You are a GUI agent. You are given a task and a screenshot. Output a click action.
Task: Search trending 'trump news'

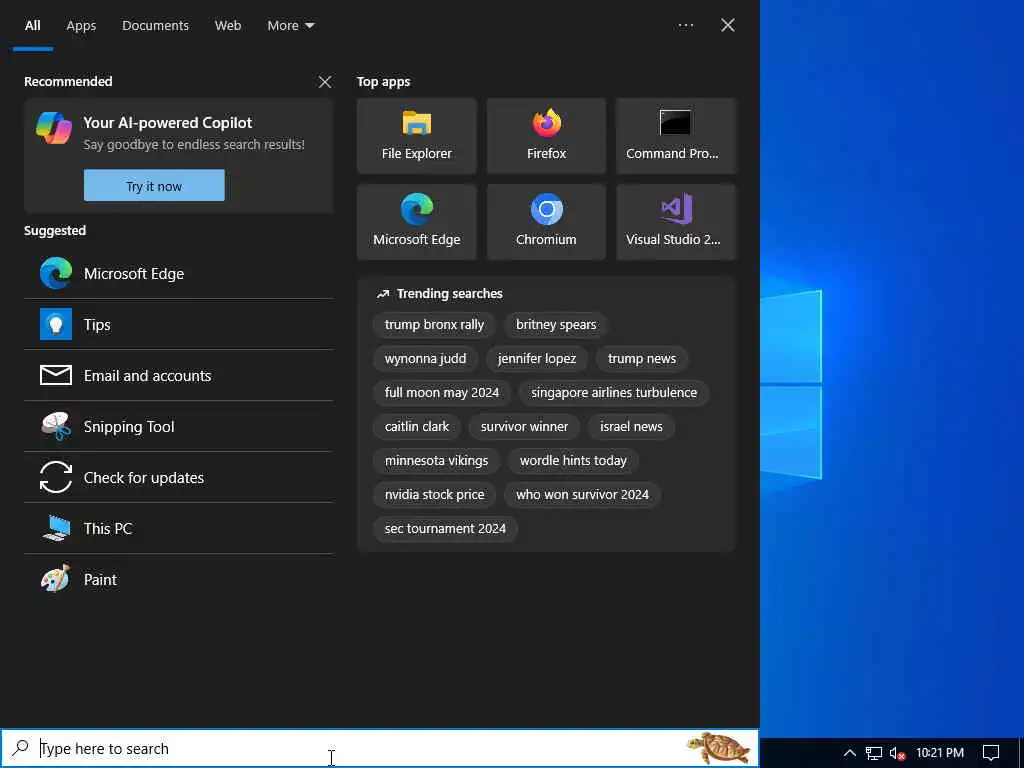click(642, 359)
